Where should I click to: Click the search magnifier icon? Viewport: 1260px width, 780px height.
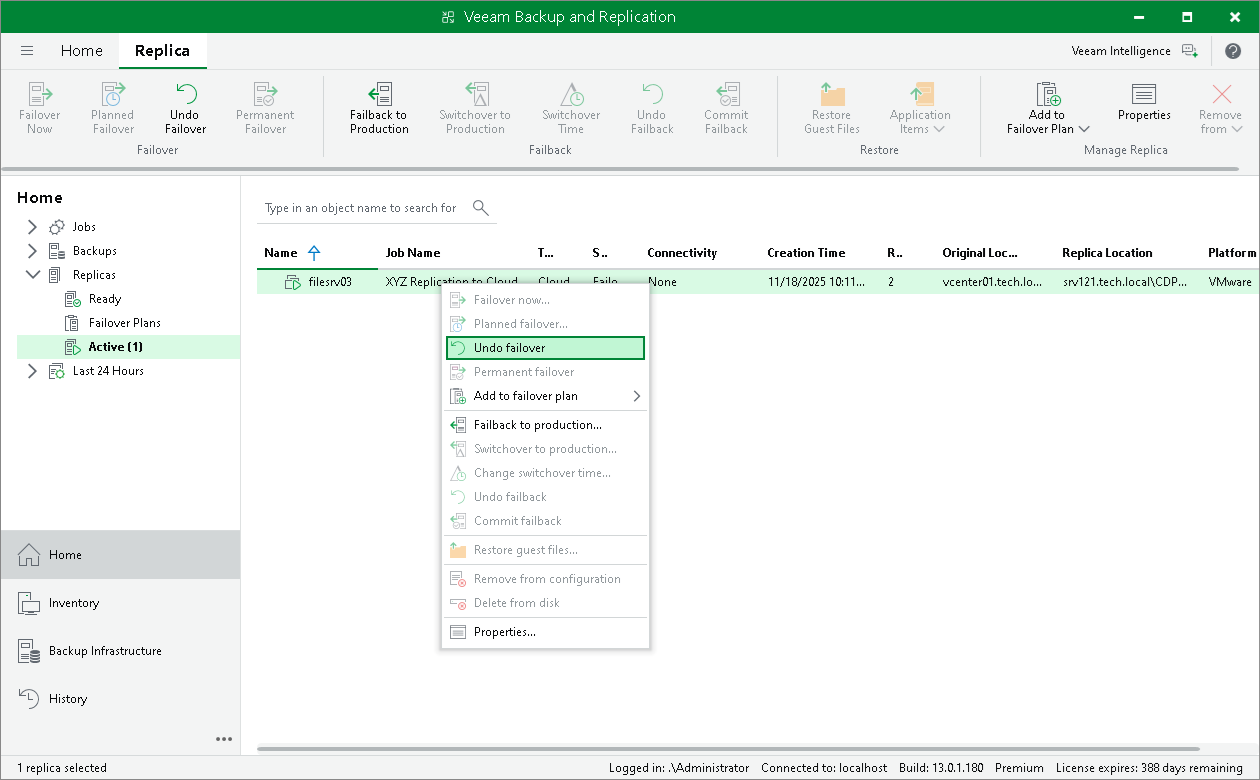click(x=481, y=208)
